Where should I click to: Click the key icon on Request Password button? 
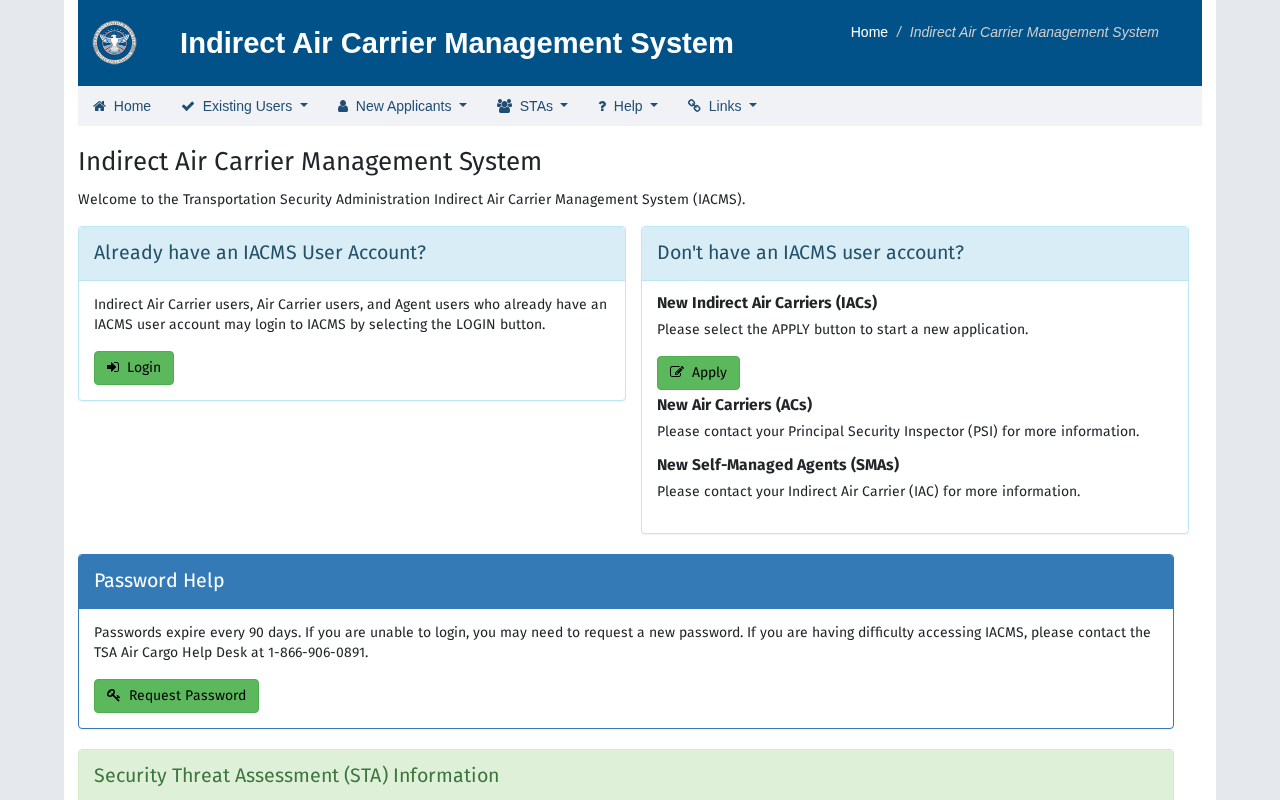coord(114,696)
